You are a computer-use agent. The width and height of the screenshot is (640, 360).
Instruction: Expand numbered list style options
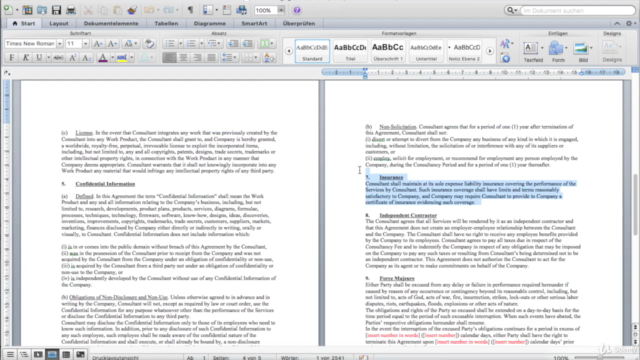[x=201, y=44]
